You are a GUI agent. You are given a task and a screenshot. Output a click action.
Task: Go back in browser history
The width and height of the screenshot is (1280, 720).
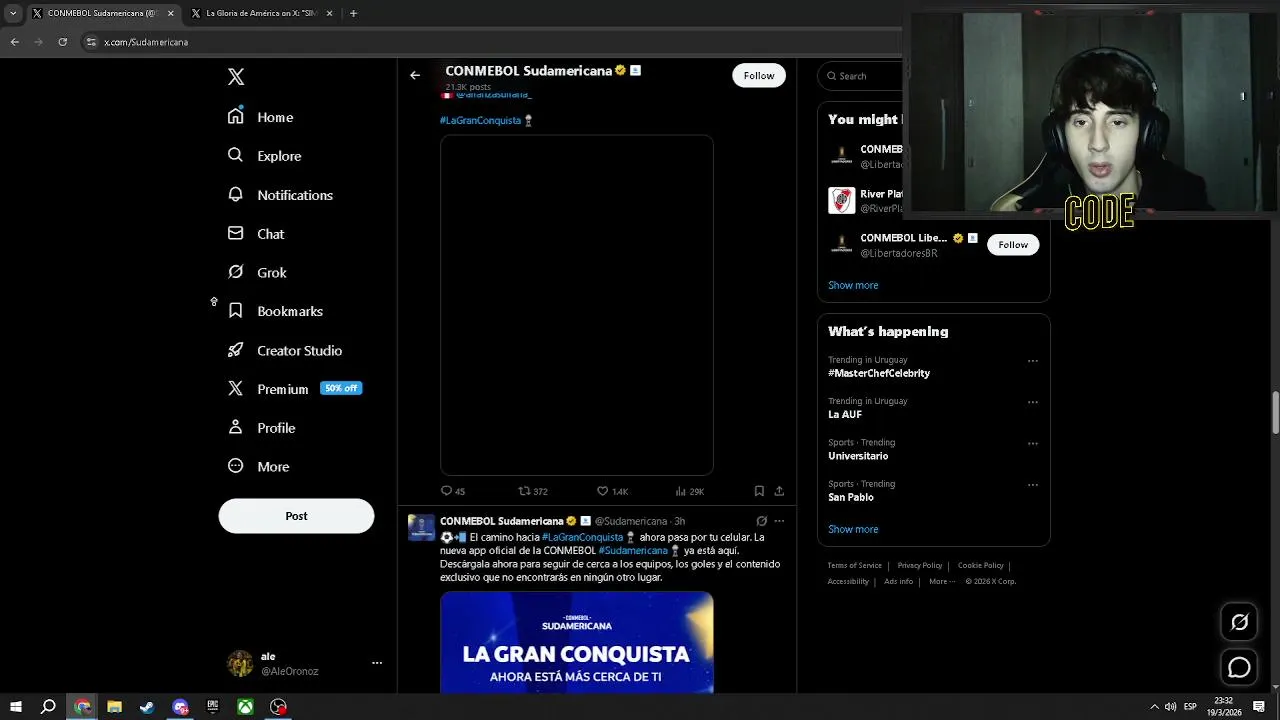pos(14,42)
